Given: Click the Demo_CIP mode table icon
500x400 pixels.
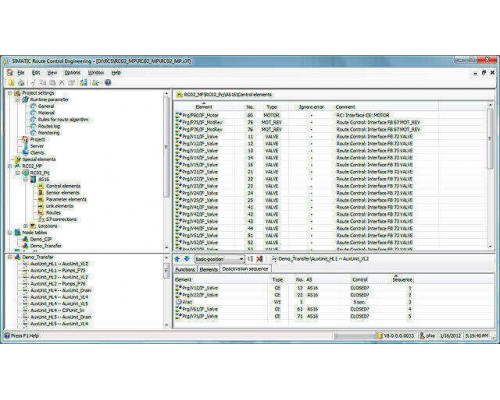Looking at the screenshot, I should click(x=25, y=239).
